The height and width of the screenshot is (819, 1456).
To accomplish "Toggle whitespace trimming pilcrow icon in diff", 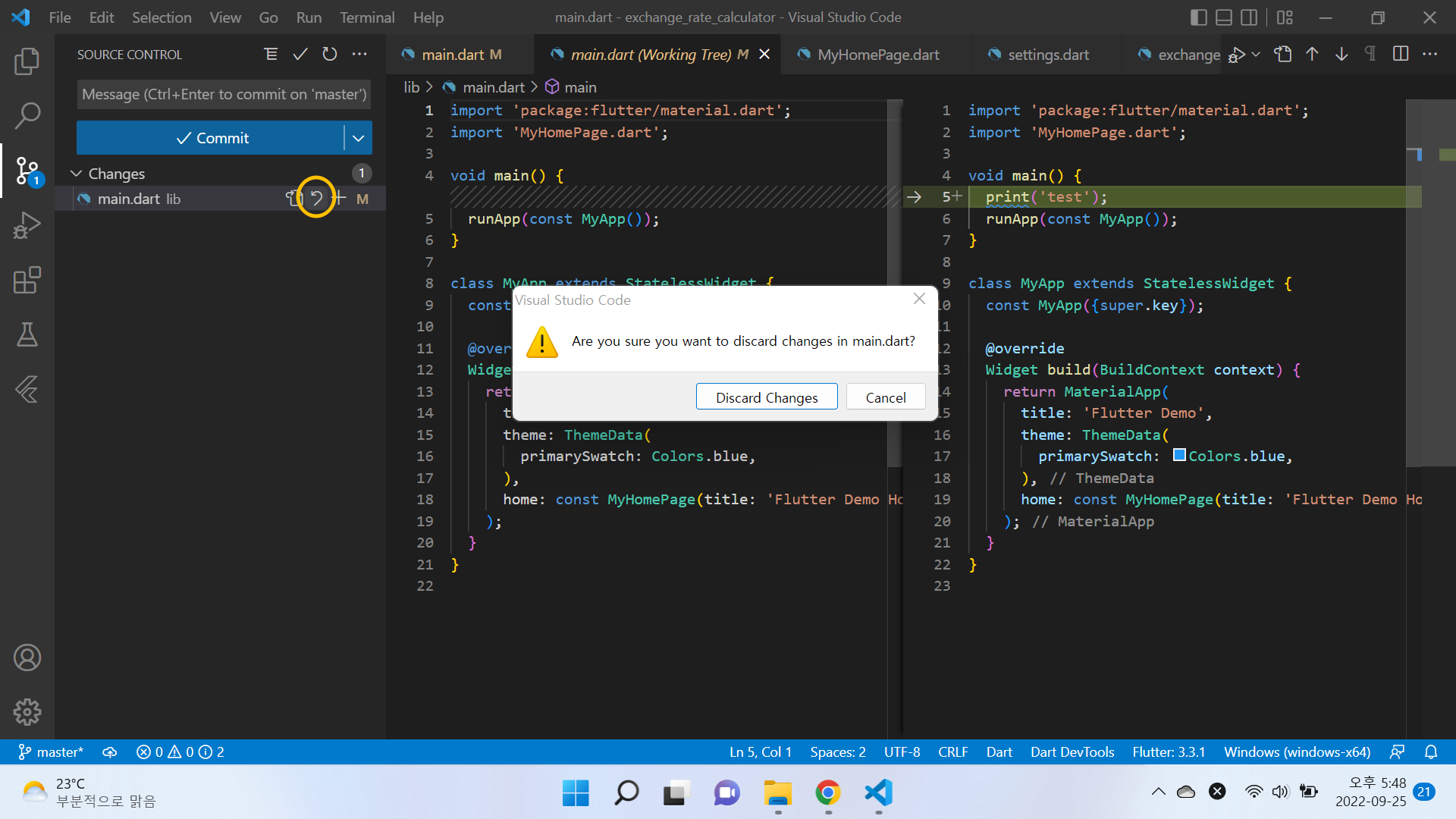I will [x=1370, y=54].
